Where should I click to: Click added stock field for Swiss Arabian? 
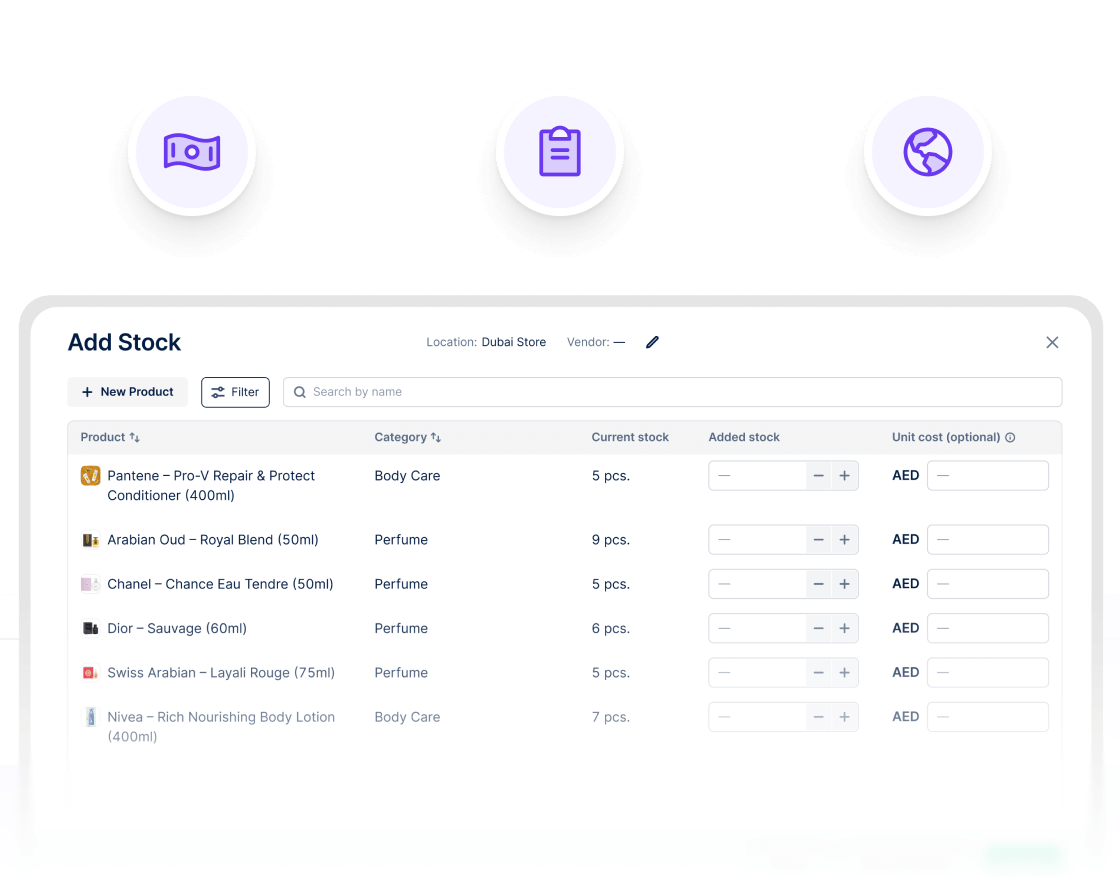click(757, 673)
